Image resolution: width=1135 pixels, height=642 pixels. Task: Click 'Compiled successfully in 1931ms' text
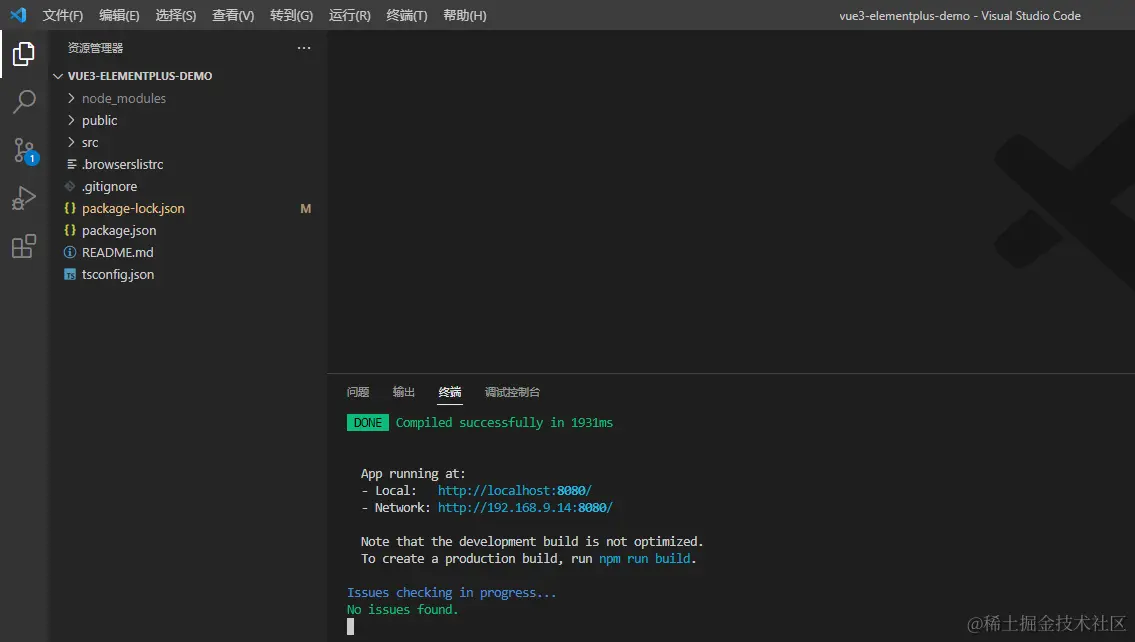coord(504,423)
